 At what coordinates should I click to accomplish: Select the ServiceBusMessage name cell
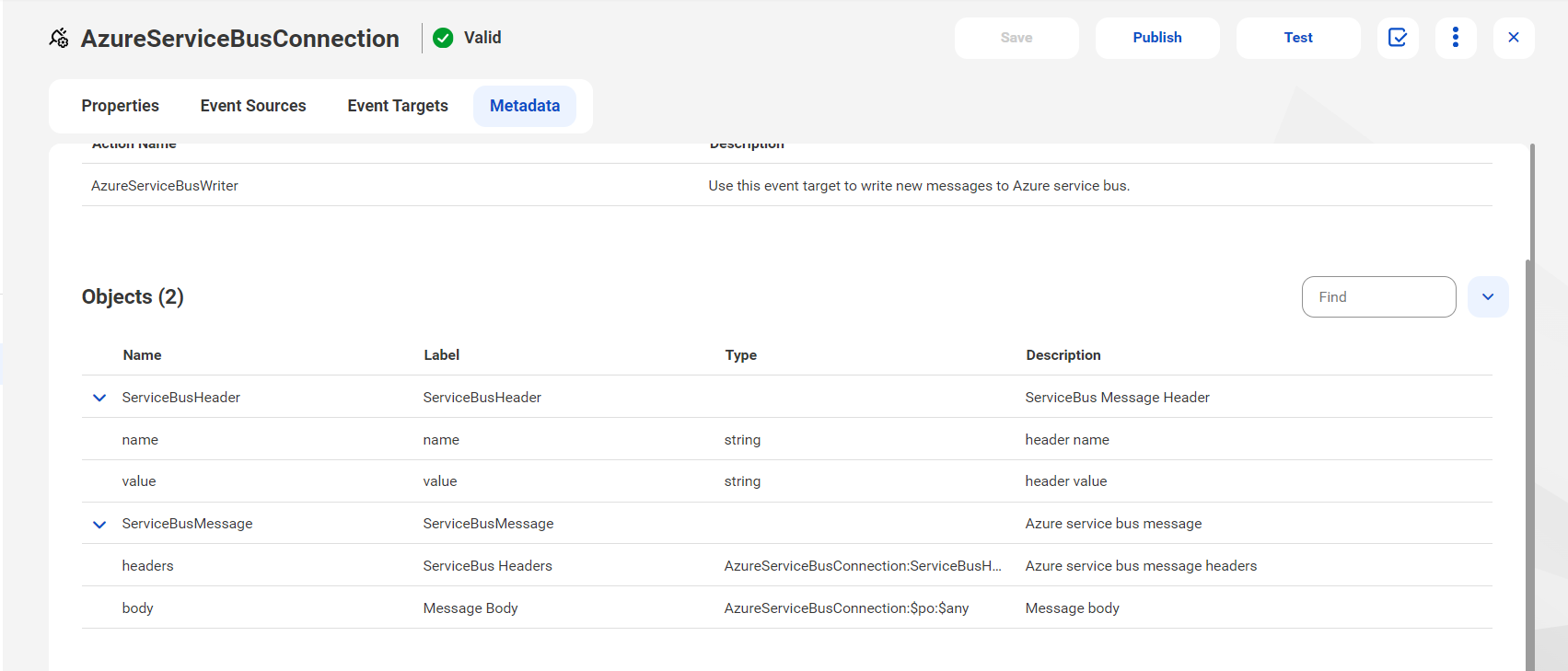(188, 524)
